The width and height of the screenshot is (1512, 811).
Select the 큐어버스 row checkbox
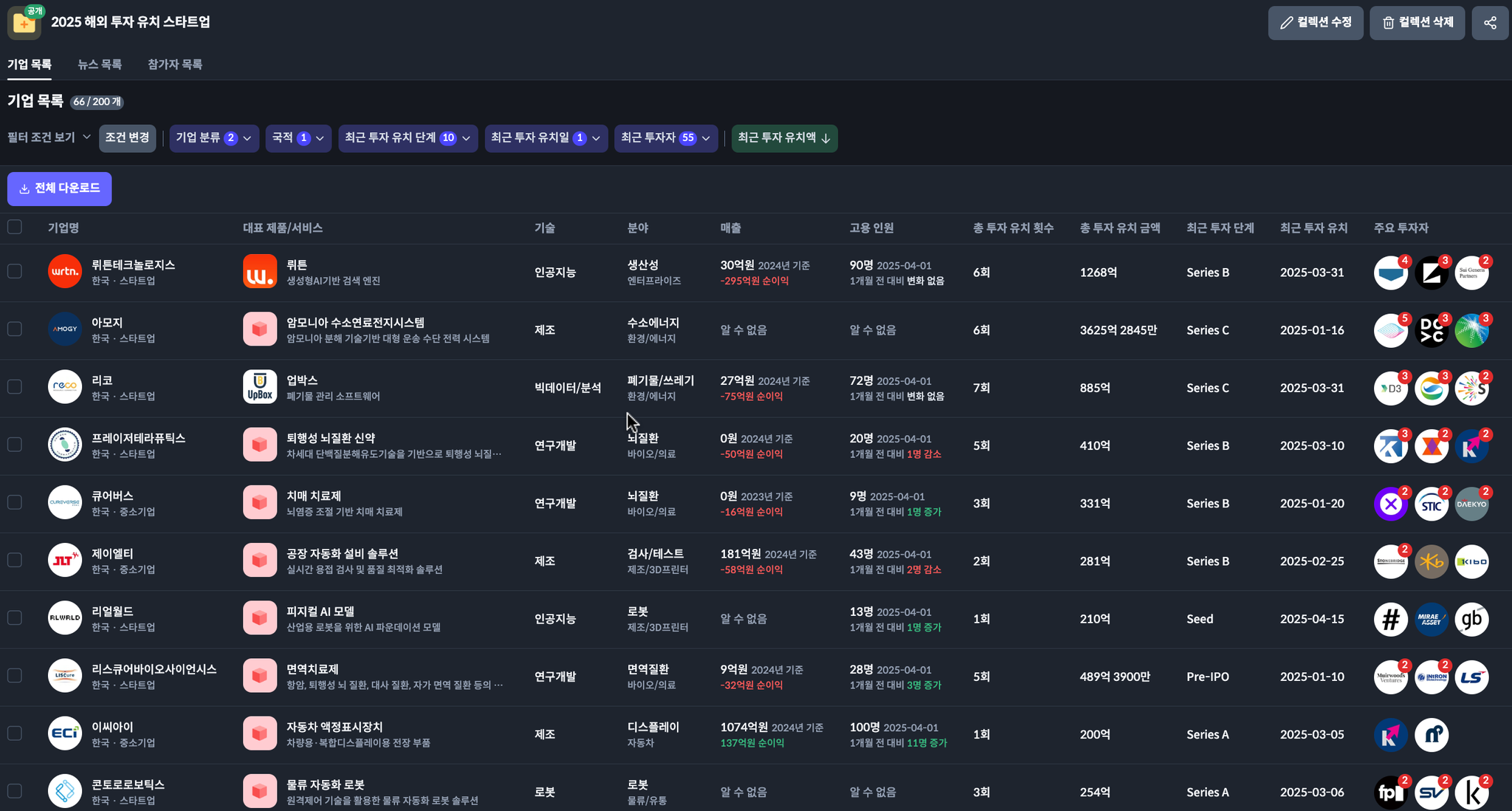(15, 503)
